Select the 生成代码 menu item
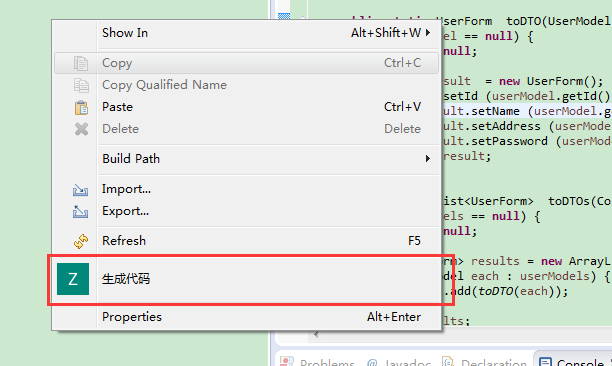Viewport: 612px width, 366px height. pos(246,279)
